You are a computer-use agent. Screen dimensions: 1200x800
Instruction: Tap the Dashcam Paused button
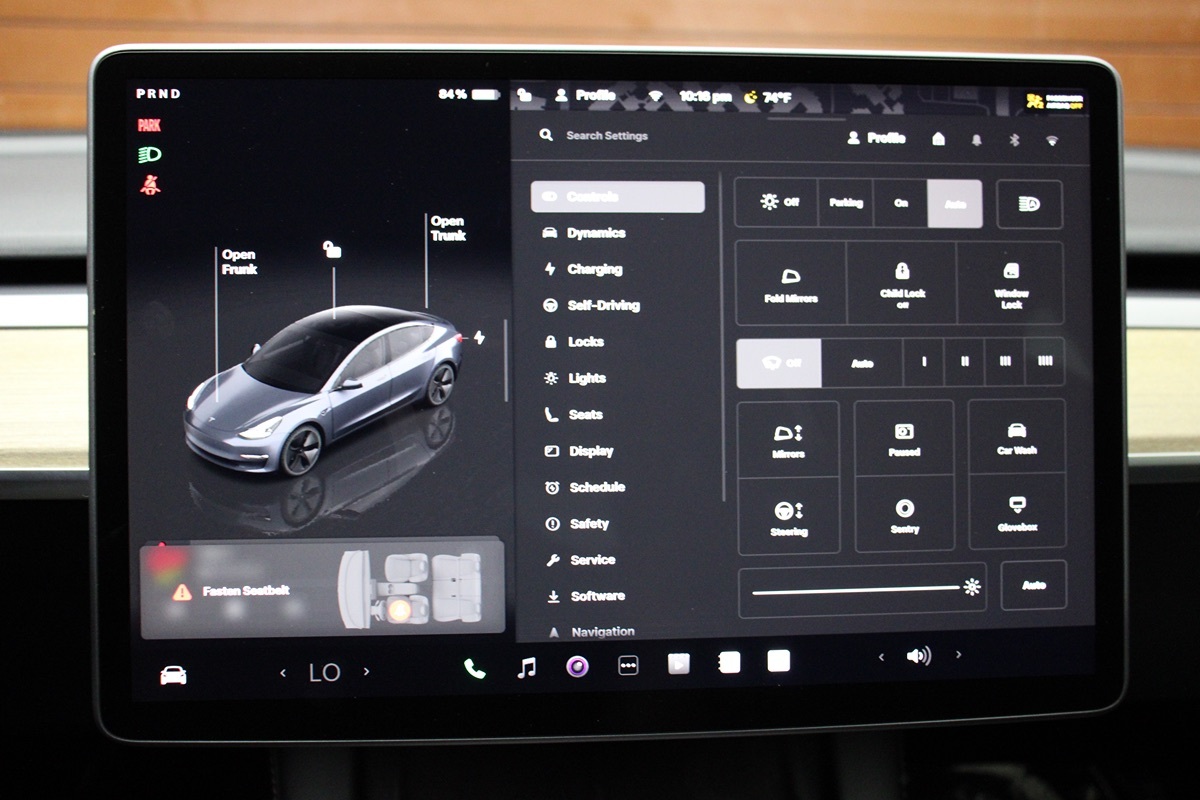pos(904,438)
